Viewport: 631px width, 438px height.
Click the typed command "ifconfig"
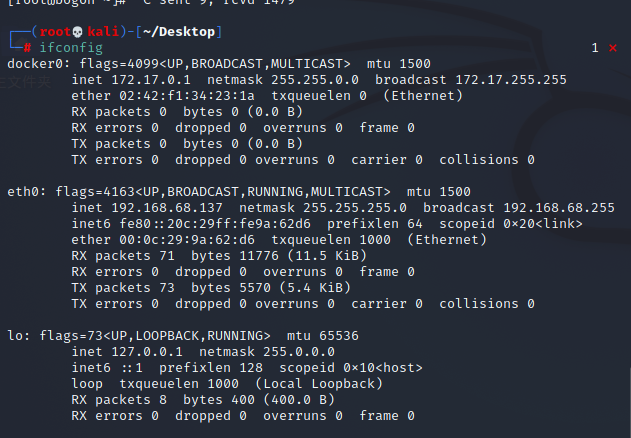(x=71, y=48)
